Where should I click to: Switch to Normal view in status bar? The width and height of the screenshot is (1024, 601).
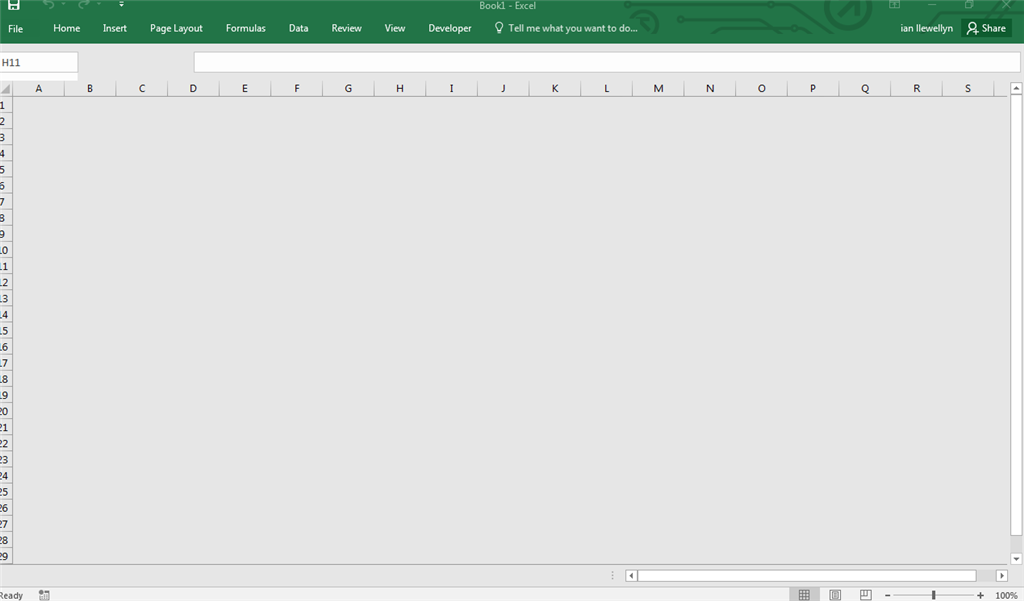click(805, 594)
